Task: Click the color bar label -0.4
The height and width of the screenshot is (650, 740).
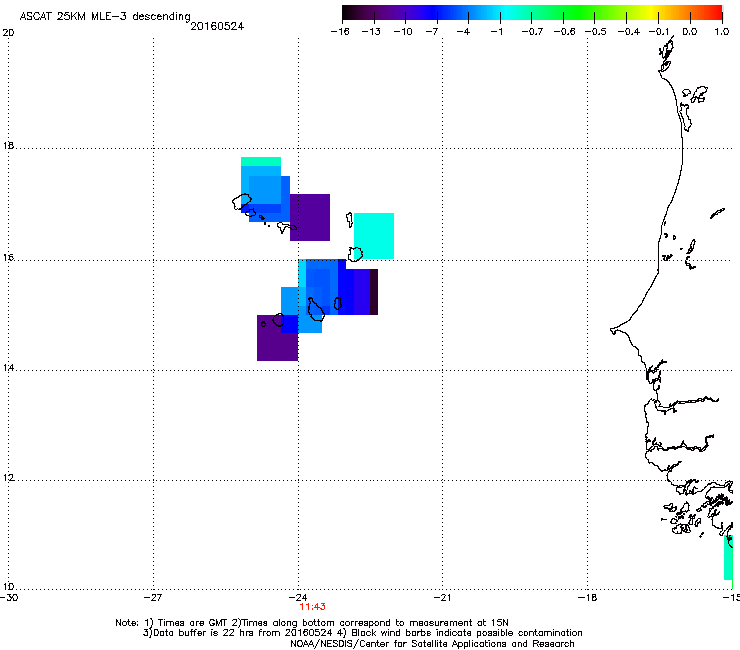Action: click(629, 32)
